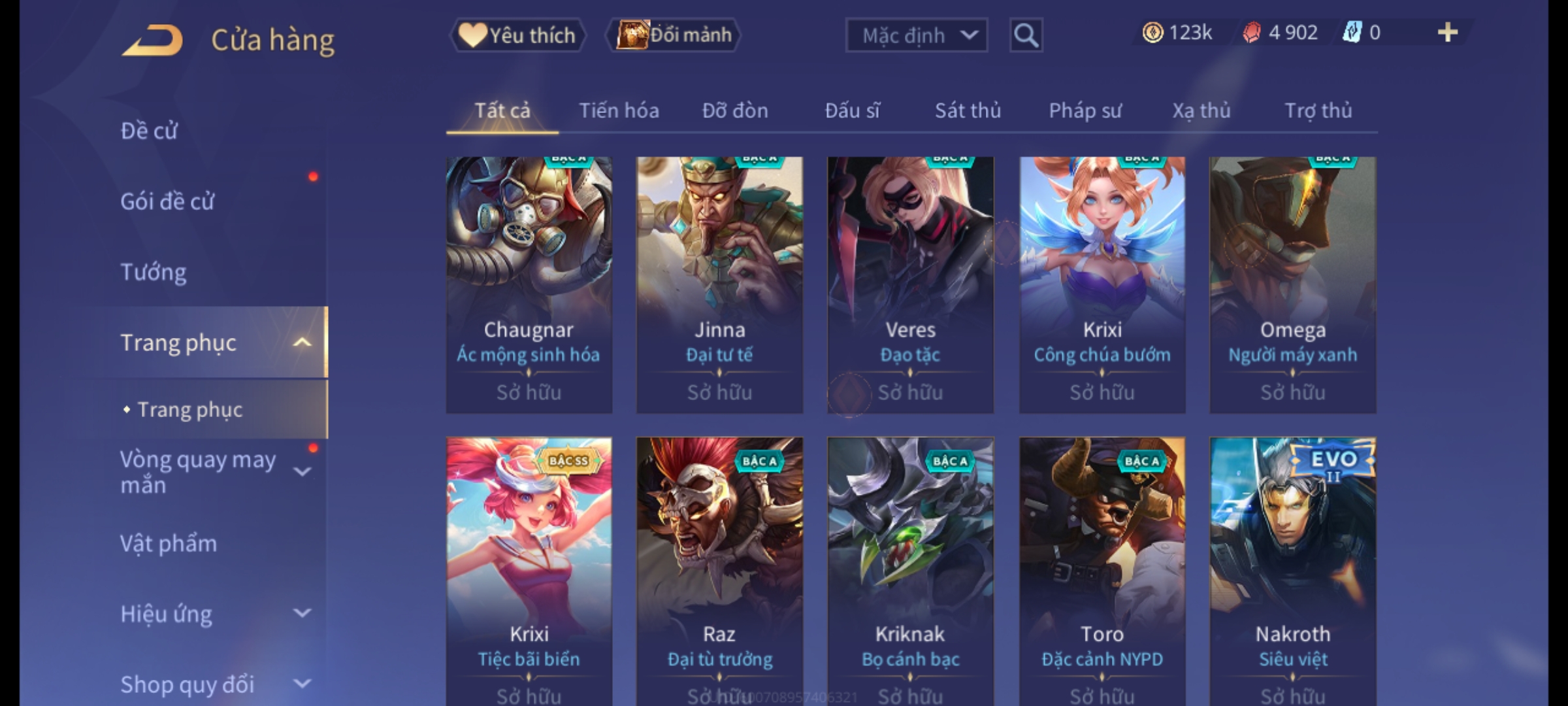Open Đổi mảnh fragment exchange
The image size is (1568, 706).
pyautogui.click(x=674, y=35)
